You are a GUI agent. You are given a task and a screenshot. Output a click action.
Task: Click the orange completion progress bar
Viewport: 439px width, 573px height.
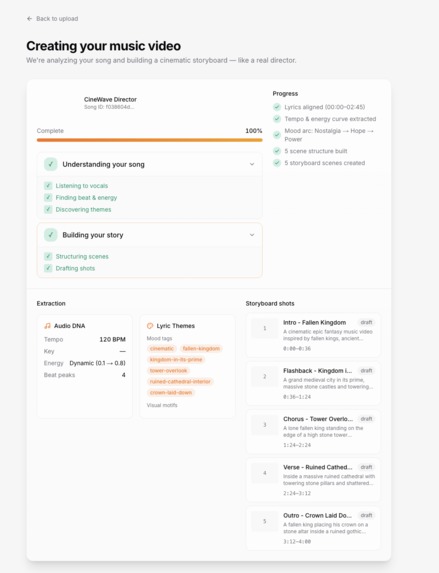[150, 140]
